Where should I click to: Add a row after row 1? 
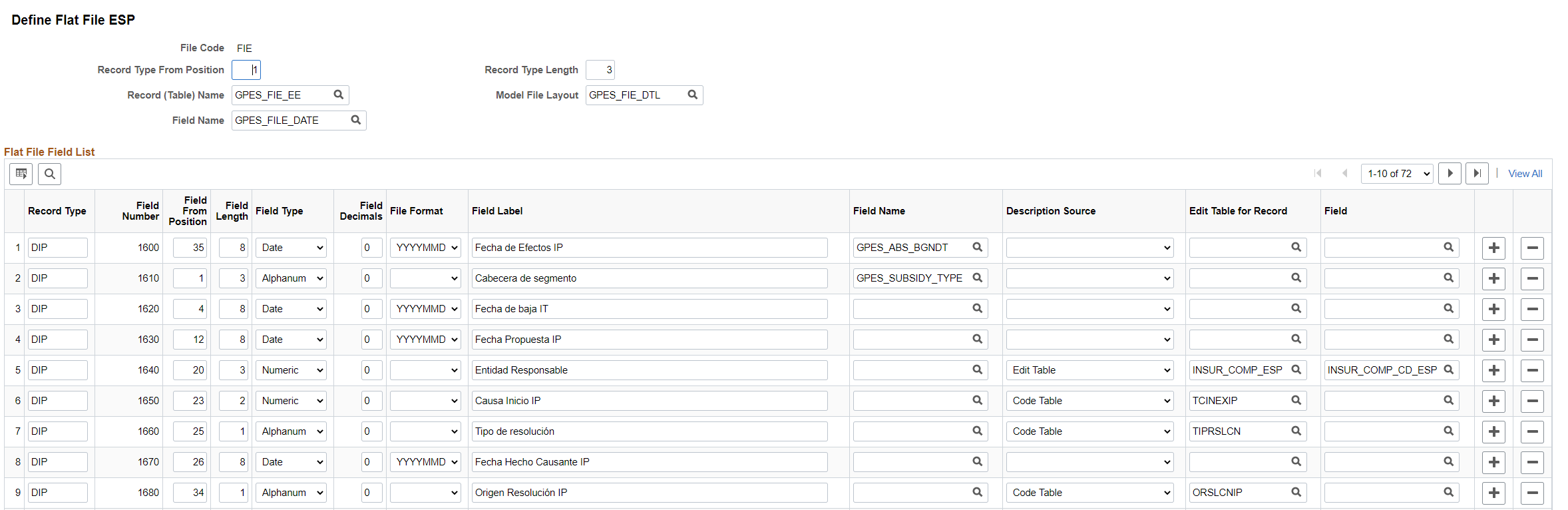click(1493, 248)
